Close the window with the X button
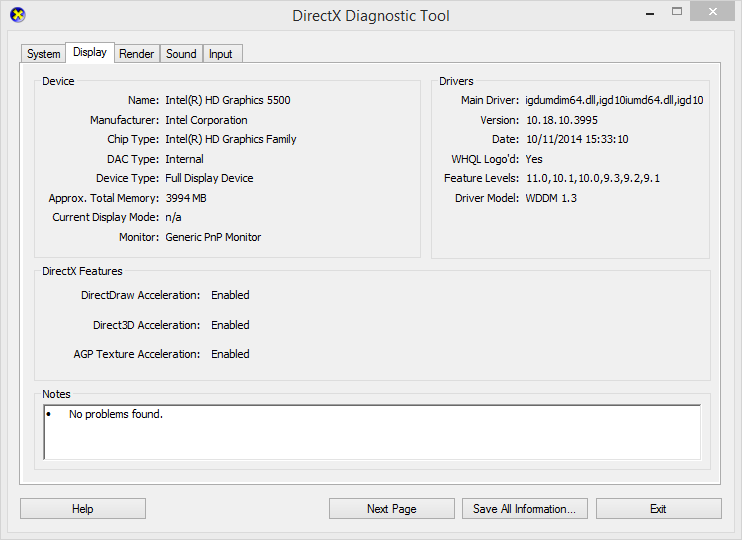 [712, 12]
